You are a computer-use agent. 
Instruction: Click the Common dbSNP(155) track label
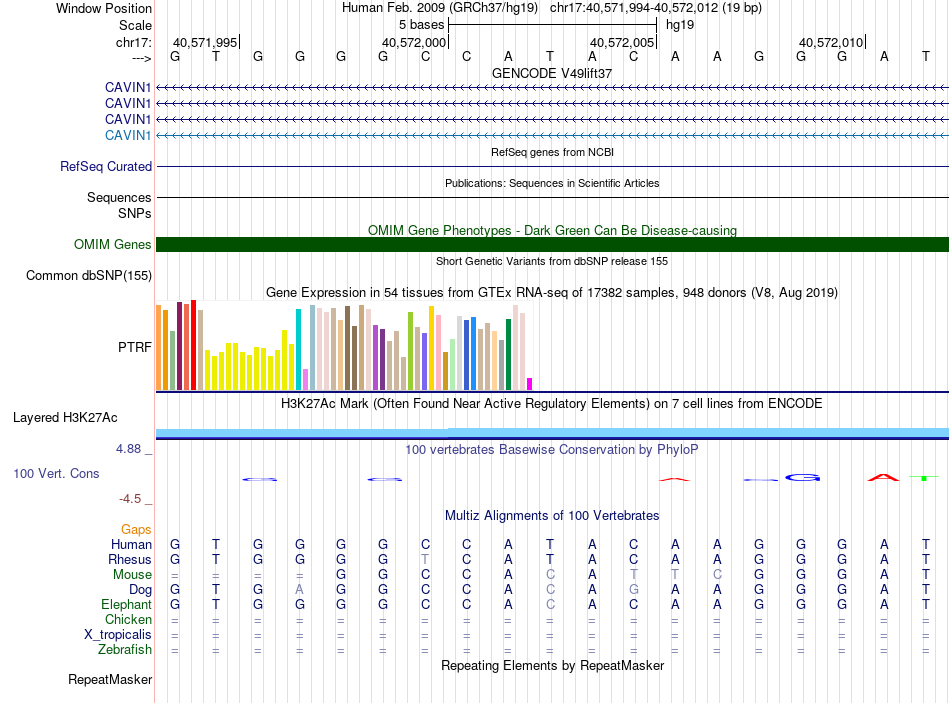click(89, 275)
